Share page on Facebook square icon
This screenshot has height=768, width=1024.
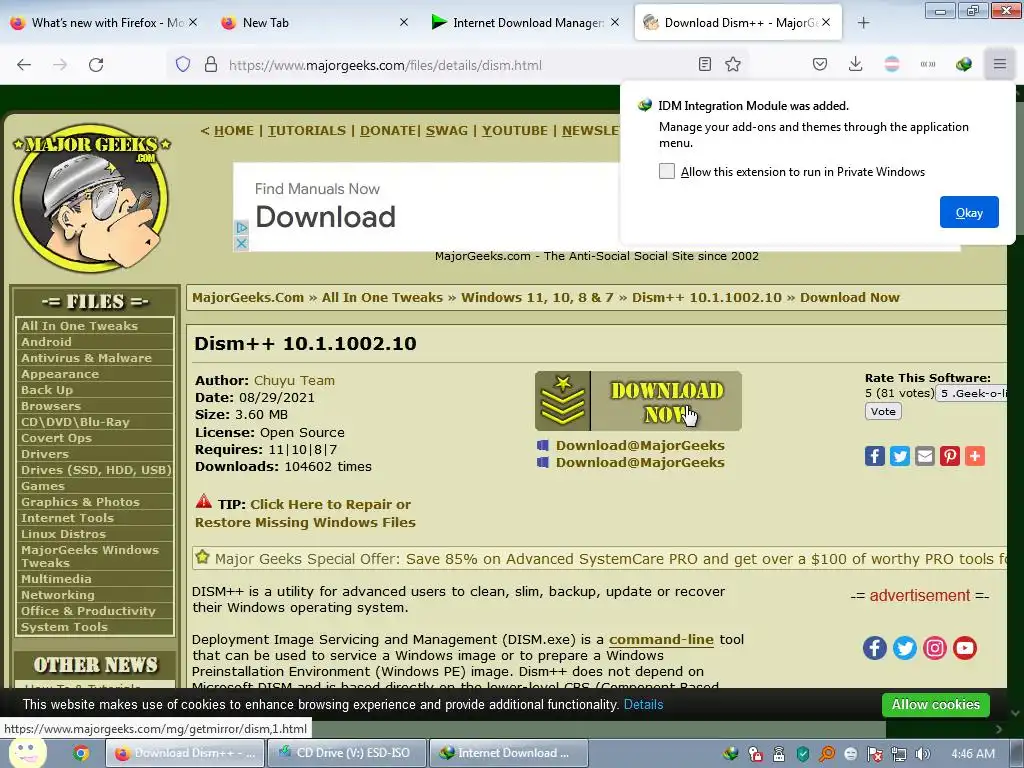click(874, 456)
